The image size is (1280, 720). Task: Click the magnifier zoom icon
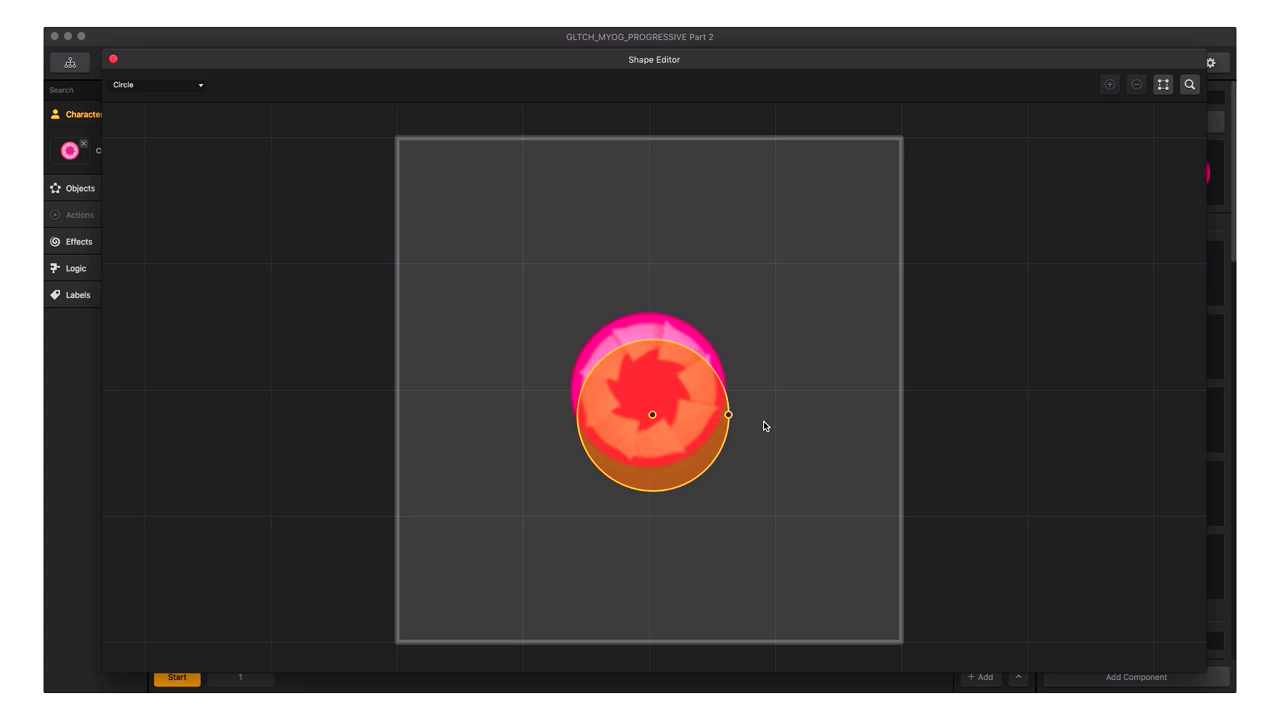coord(1190,85)
